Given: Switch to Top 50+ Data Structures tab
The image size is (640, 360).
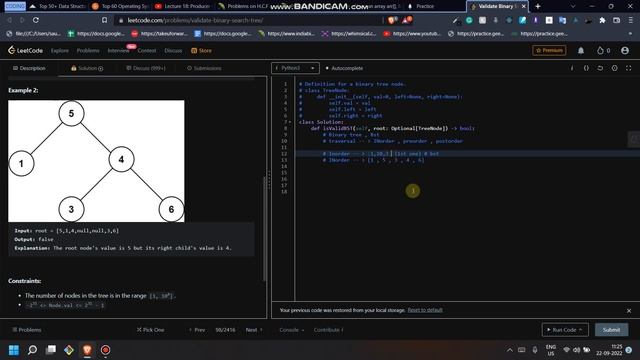Looking at the screenshot, I should (57, 6).
